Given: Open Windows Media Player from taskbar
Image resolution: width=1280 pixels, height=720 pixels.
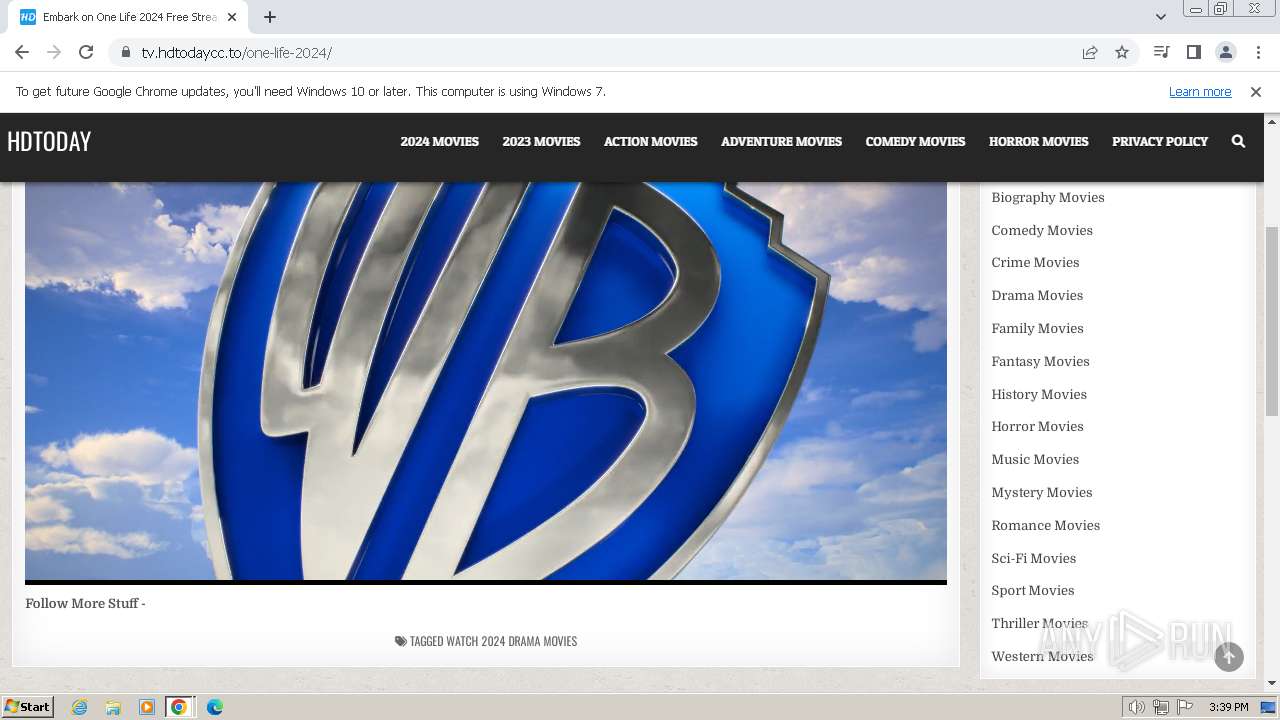Looking at the screenshot, I should [x=146, y=707].
